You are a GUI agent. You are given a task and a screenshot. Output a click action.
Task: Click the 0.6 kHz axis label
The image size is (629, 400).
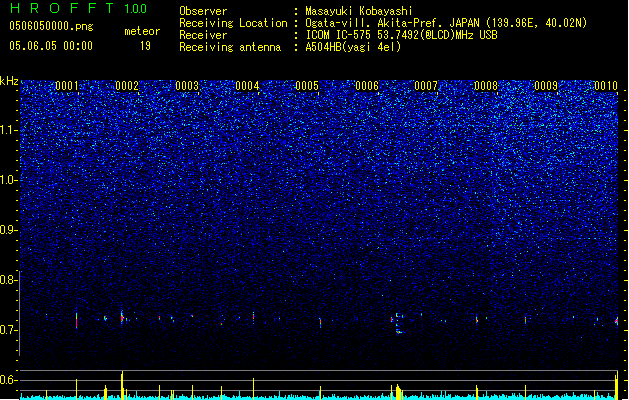(9, 380)
